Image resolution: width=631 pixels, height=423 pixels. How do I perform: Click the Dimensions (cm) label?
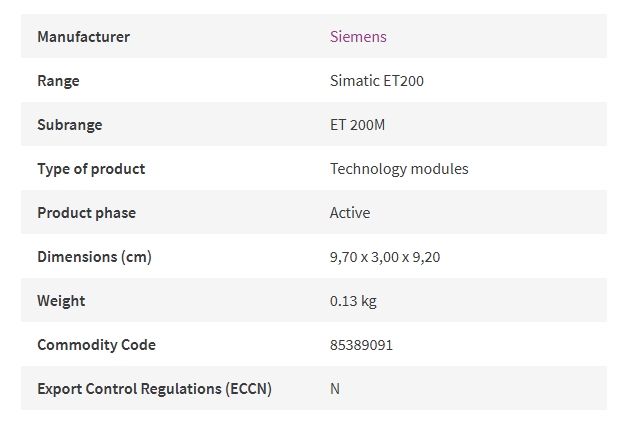coord(94,257)
